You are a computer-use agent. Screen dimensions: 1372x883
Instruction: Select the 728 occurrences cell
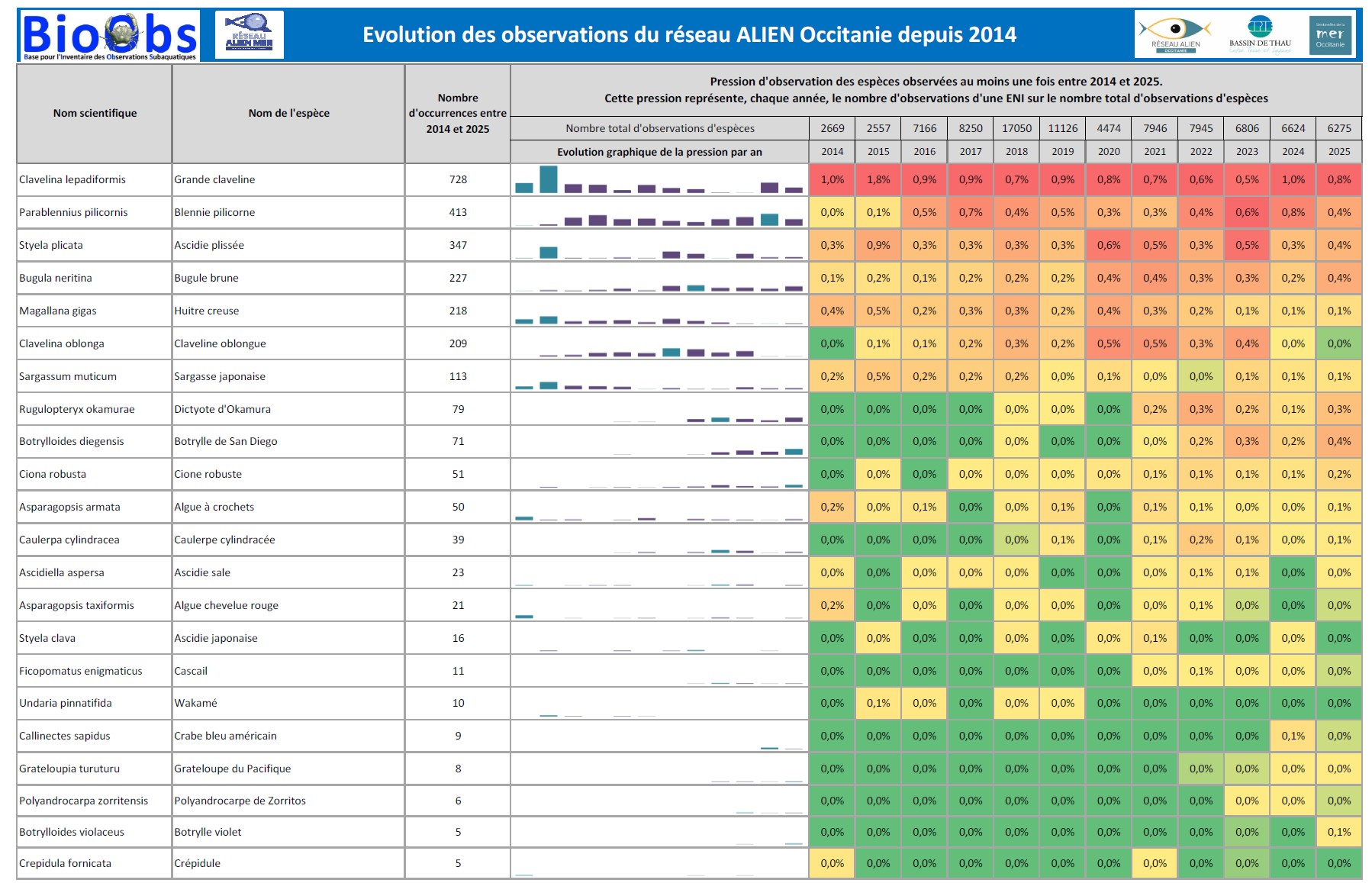[x=458, y=180]
